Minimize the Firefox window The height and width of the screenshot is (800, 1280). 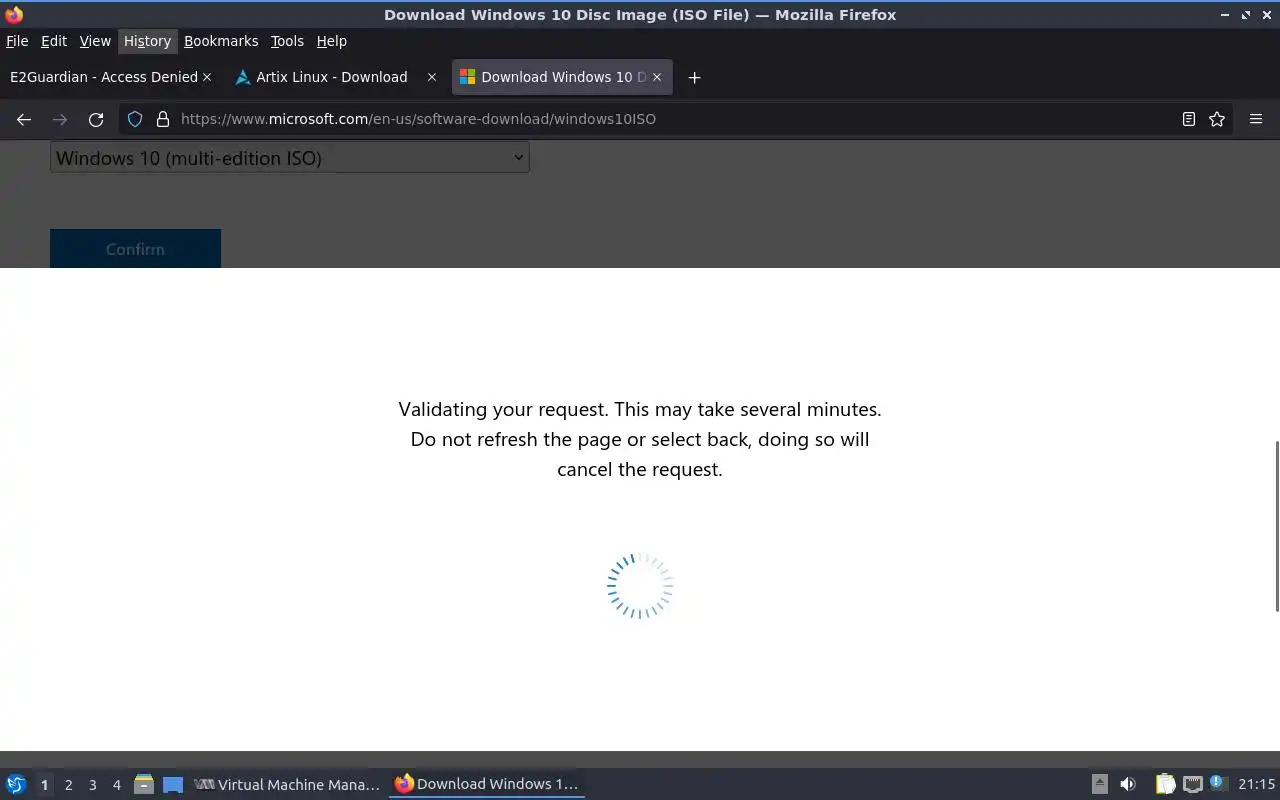(x=1225, y=15)
